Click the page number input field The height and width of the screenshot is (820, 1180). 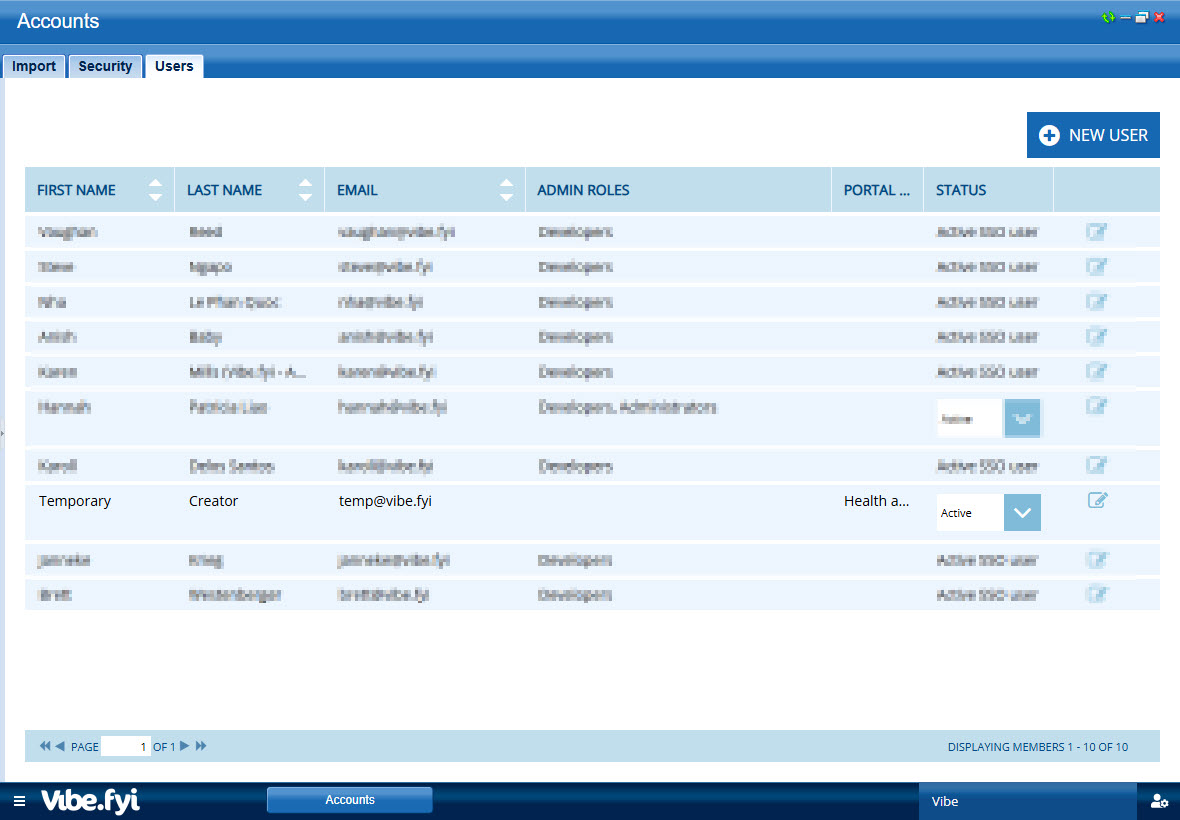[126, 746]
